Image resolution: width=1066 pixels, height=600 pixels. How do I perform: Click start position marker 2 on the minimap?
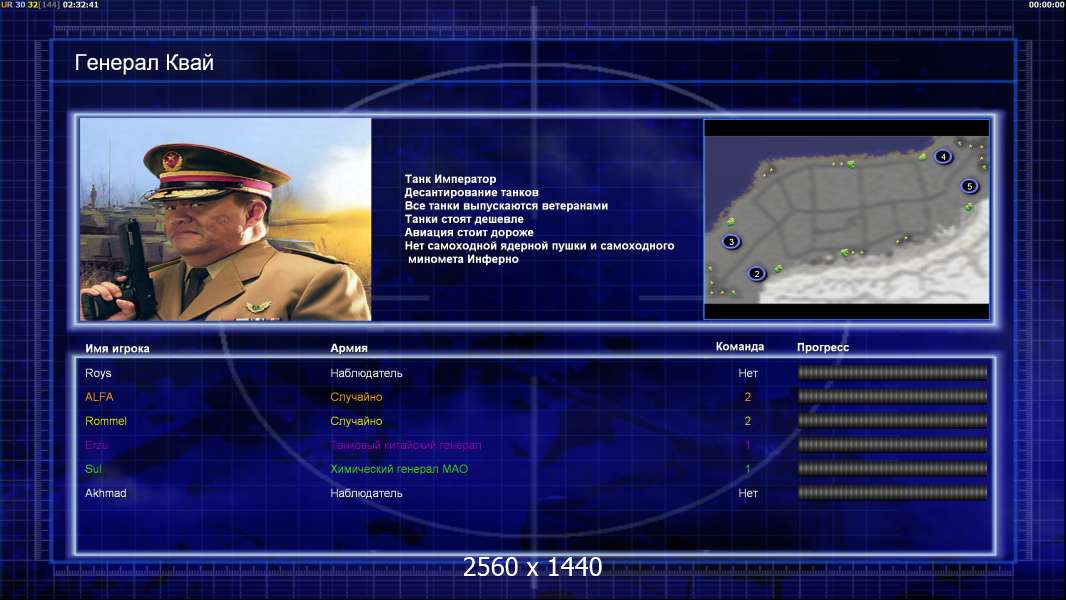tap(757, 274)
